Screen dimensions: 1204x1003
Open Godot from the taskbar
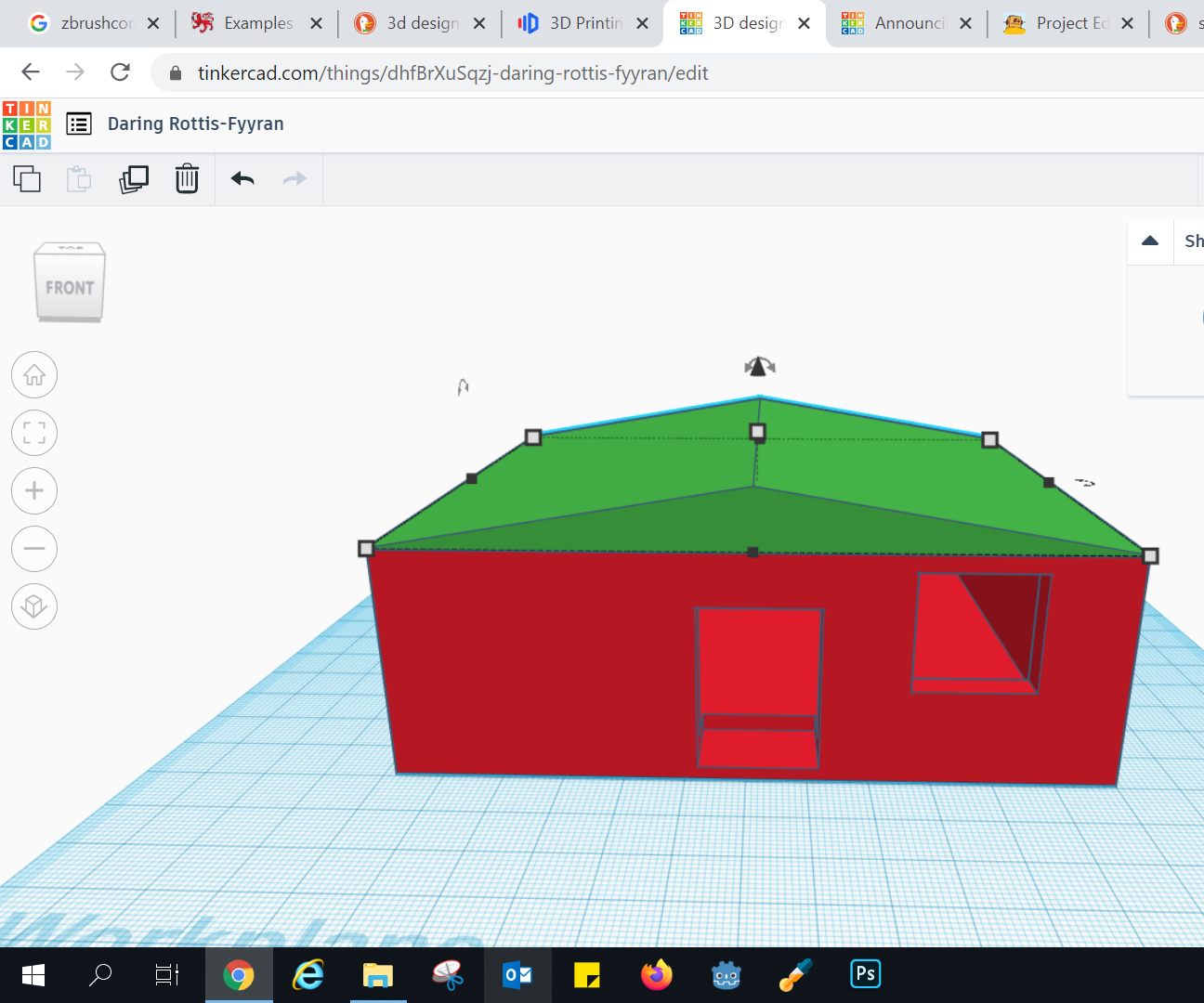click(x=726, y=974)
